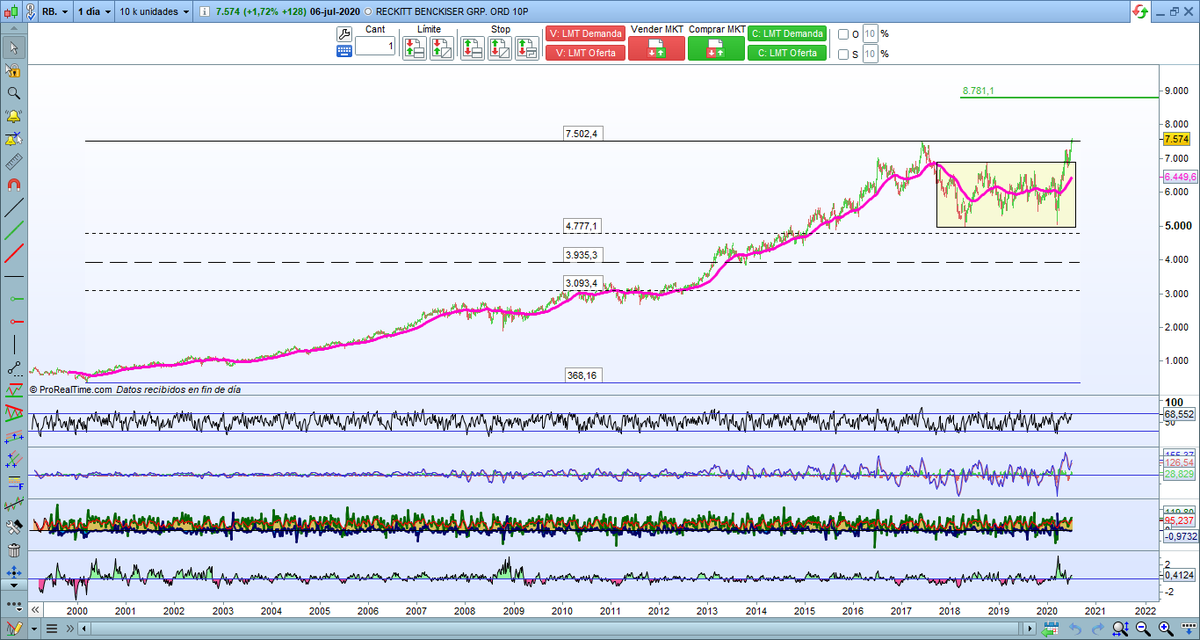Click the V: LMT Oferta sell button
The width and height of the screenshot is (1200, 640).
tap(584, 53)
